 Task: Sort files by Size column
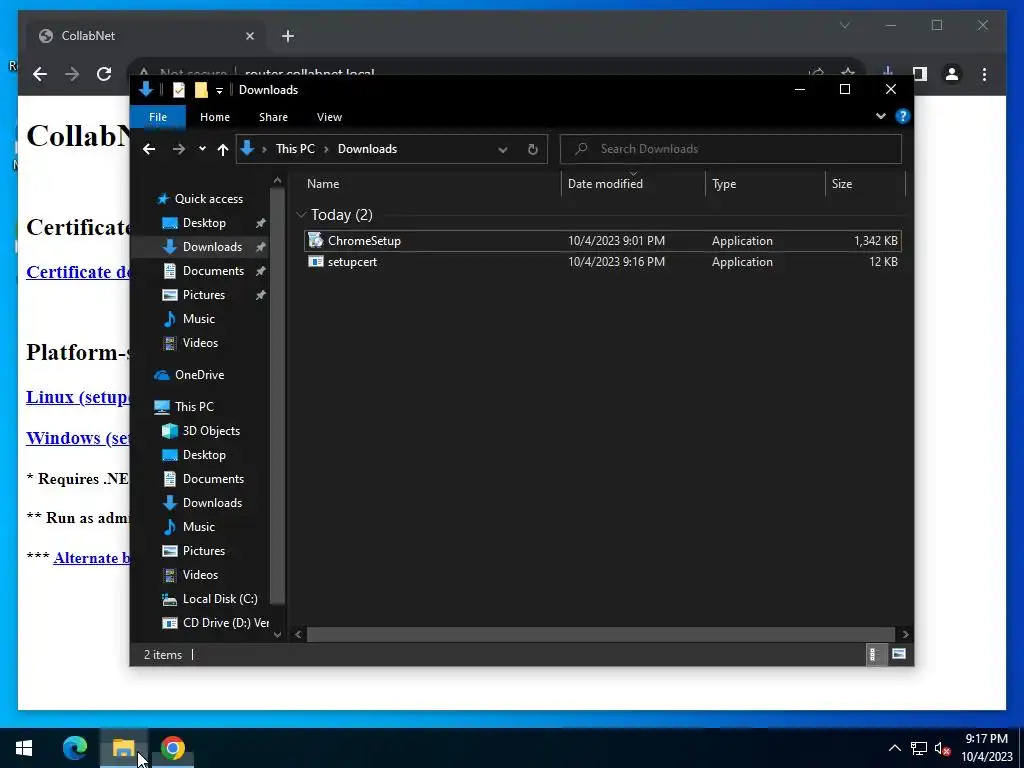click(x=865, y=184)
